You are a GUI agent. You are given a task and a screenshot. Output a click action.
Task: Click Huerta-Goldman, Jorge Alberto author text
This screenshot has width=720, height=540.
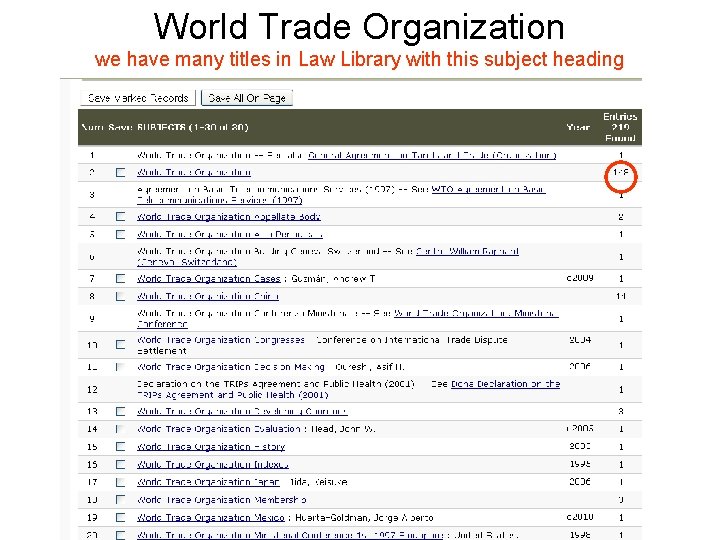coord(364,518)
